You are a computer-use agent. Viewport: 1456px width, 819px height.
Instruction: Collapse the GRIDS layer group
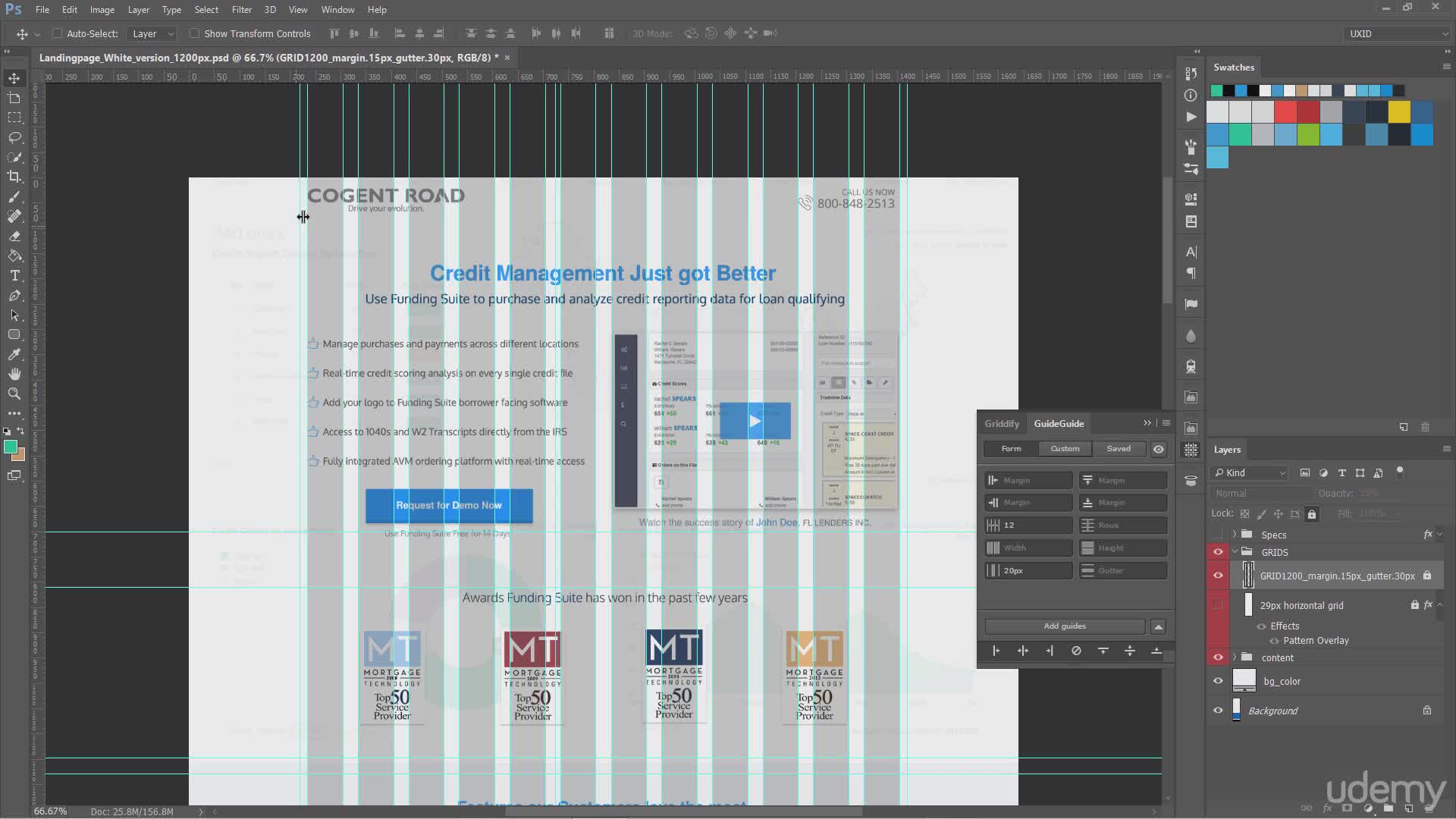(1235, 552)
